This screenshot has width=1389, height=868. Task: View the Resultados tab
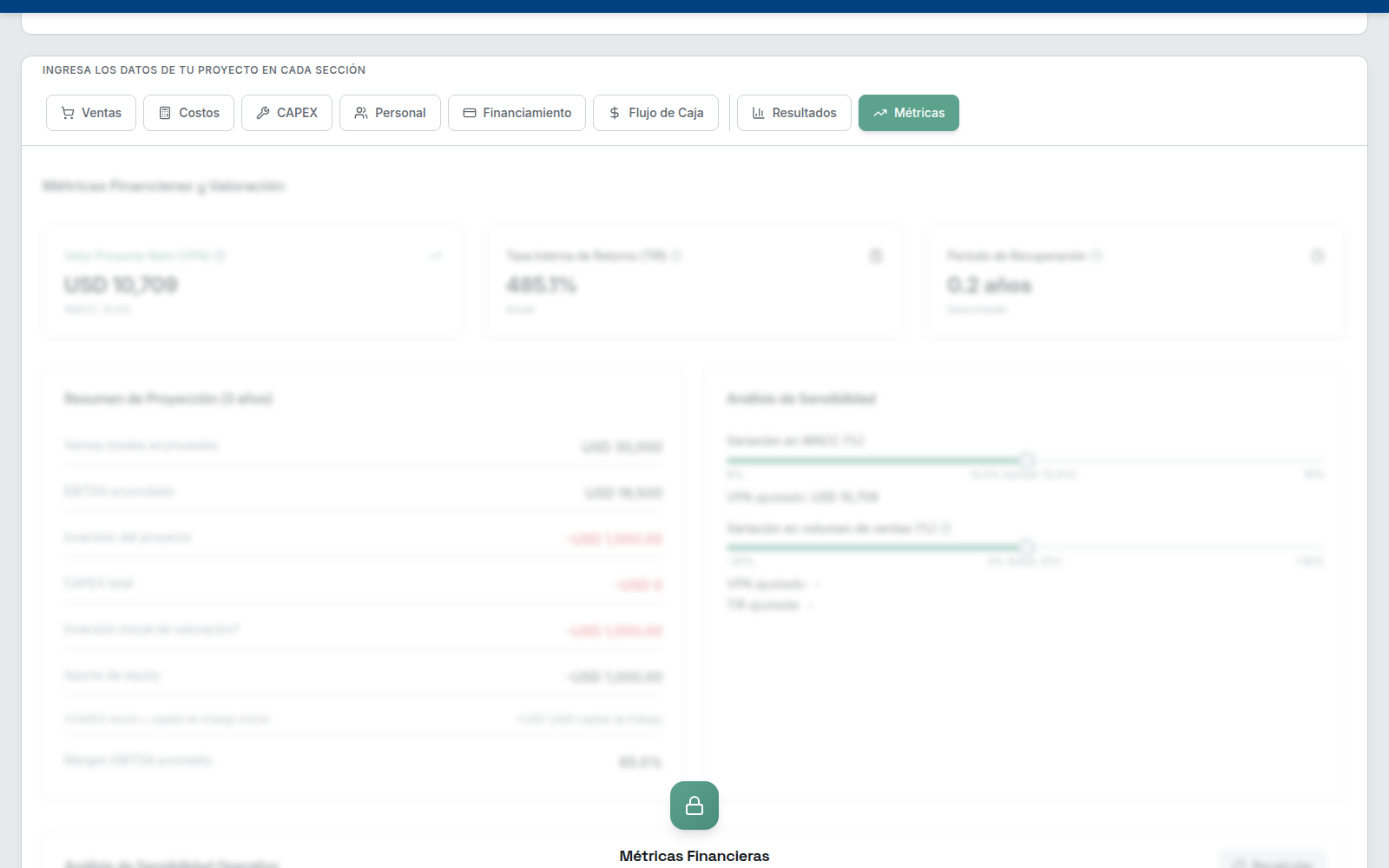coord(793,113)
